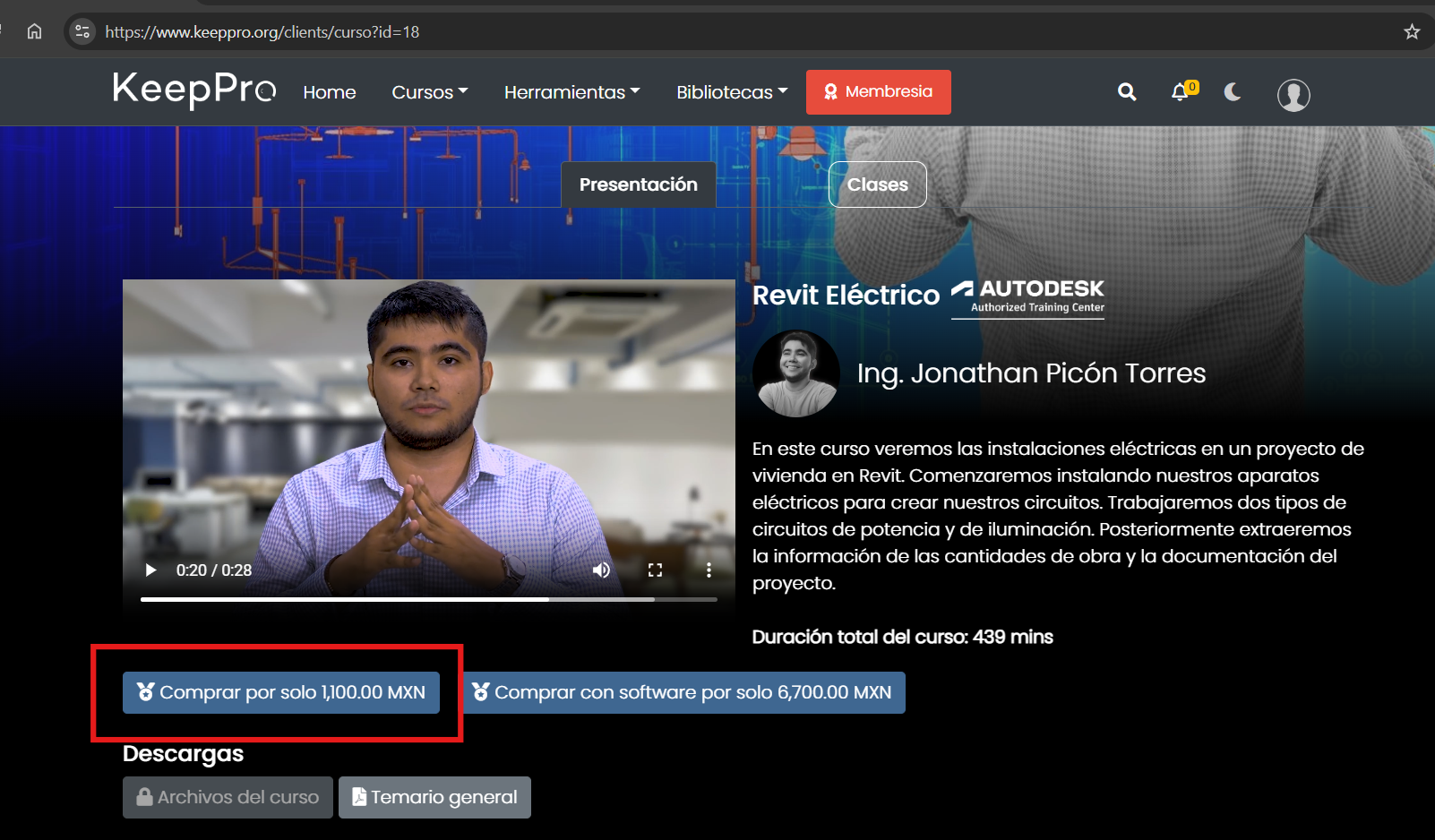Open the KeepPro logo homepage

(x=194, y=90)
